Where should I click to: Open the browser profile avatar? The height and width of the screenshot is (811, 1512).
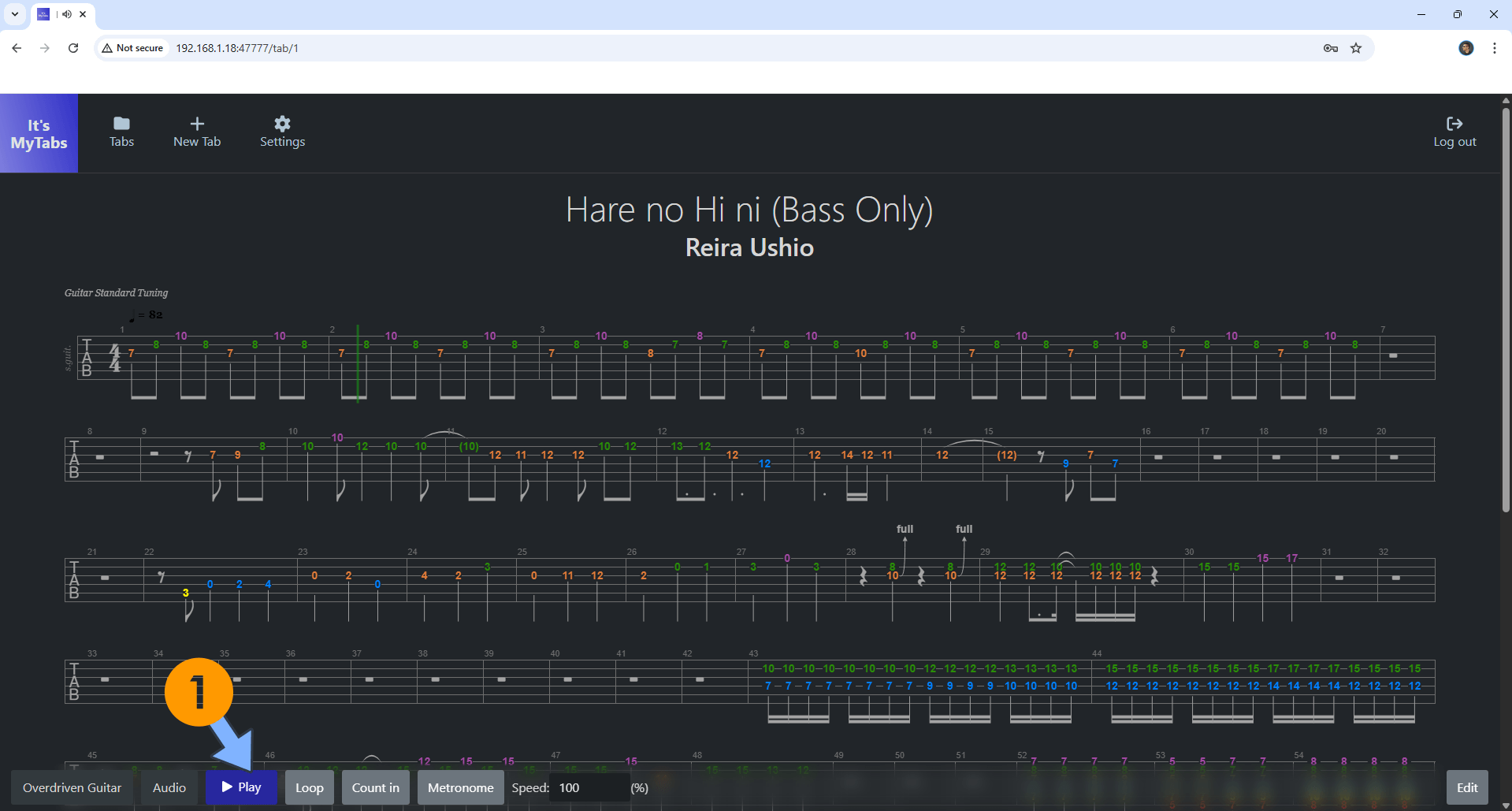coord(1466,48)
